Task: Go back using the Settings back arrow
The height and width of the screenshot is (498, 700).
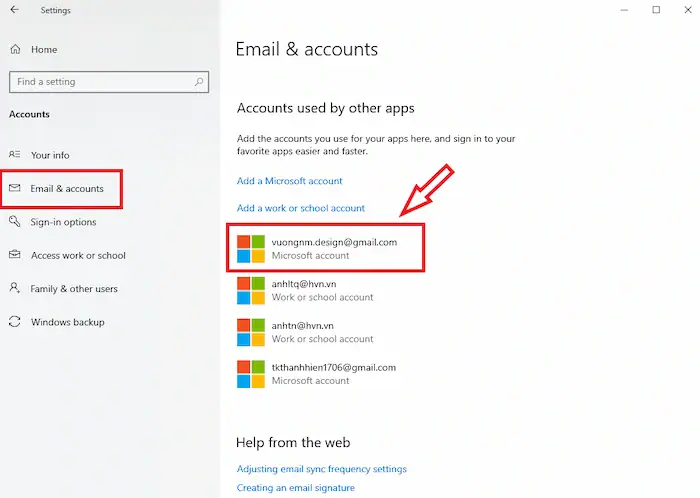Action: 15,10
